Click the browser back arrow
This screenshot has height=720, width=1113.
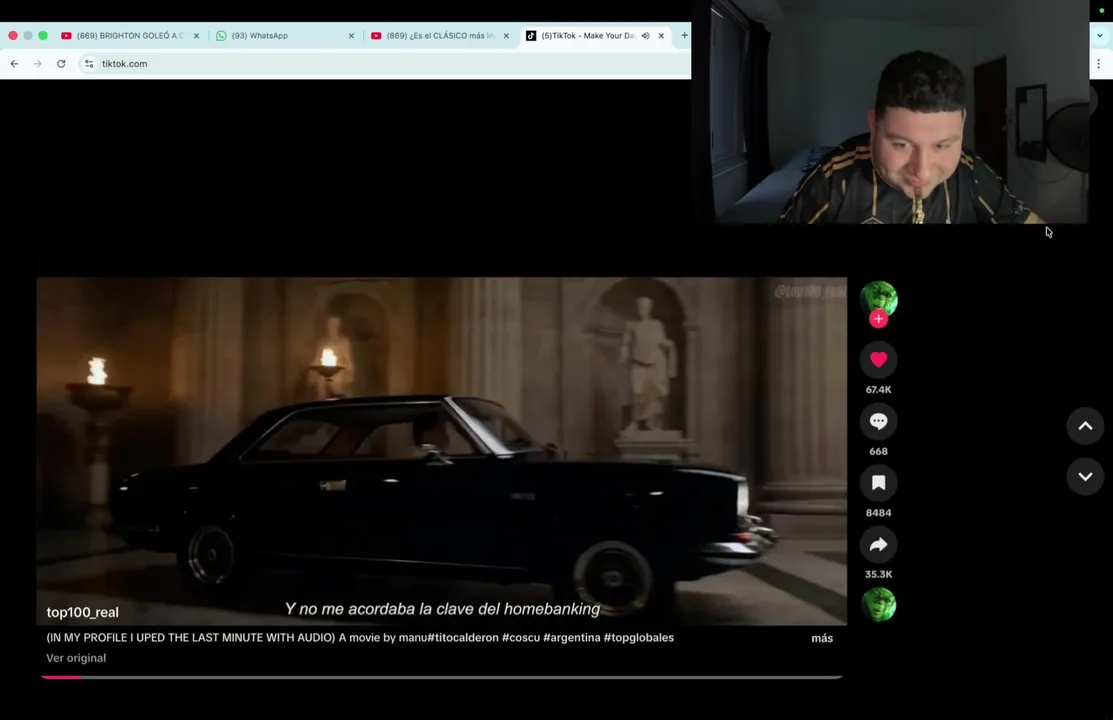pos(14,64)
